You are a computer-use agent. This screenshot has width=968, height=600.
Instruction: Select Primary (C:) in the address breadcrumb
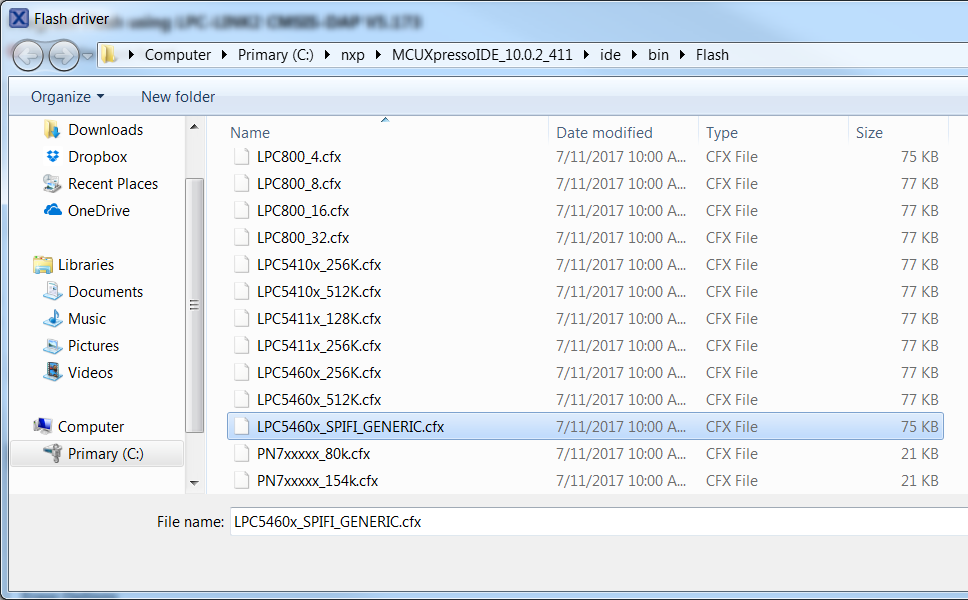[276, 55]
